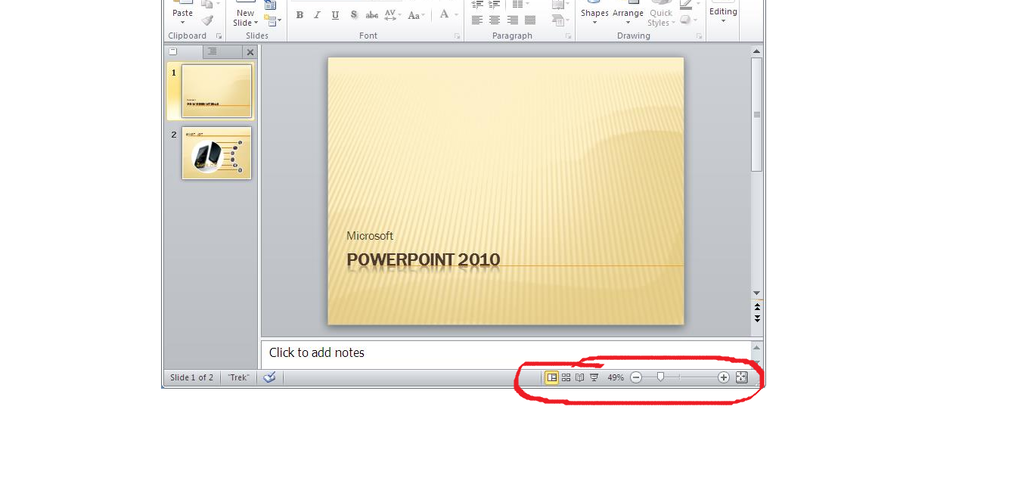Open Font group dialog launcher
Screen dimensions: 1024x484
pyautogui.click(x=457, y=36)
